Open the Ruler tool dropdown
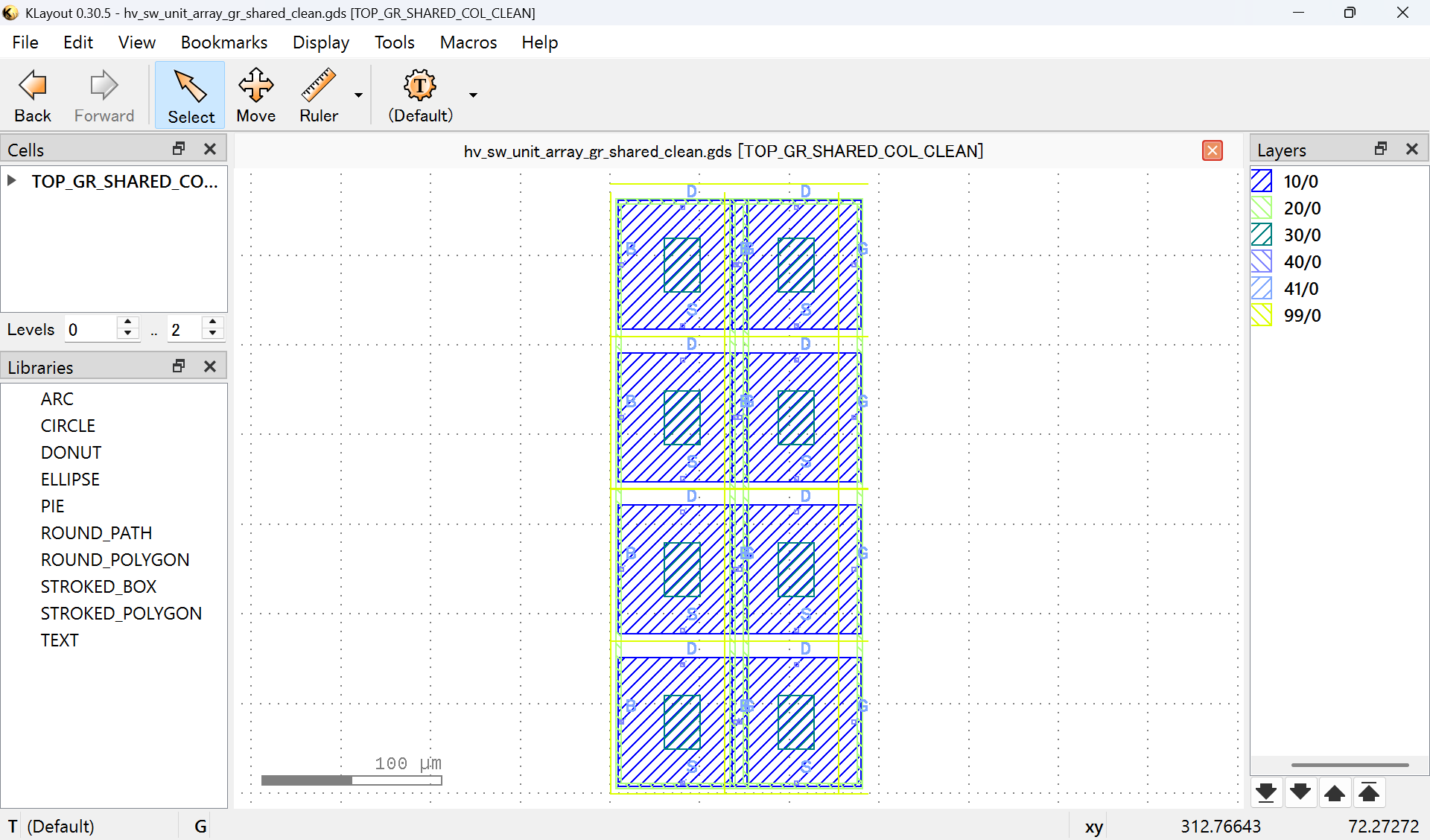The image size is (1430, 840). [x=358, y=95]
